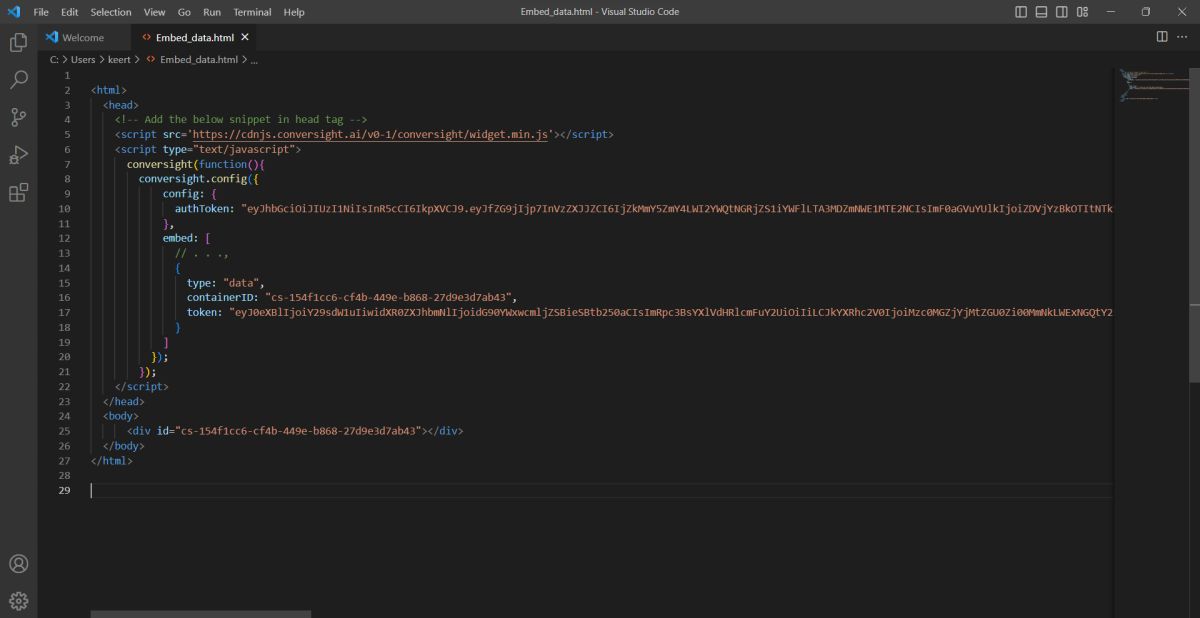Click the HTML comment on line 4
Screen dimensions: 1200x618
241,119
